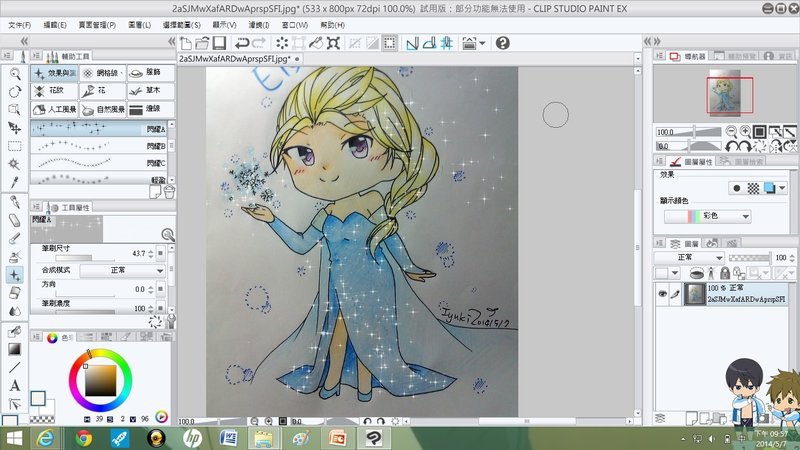
Task: Click the Undo arrow in toolbar
Action: 242,43
